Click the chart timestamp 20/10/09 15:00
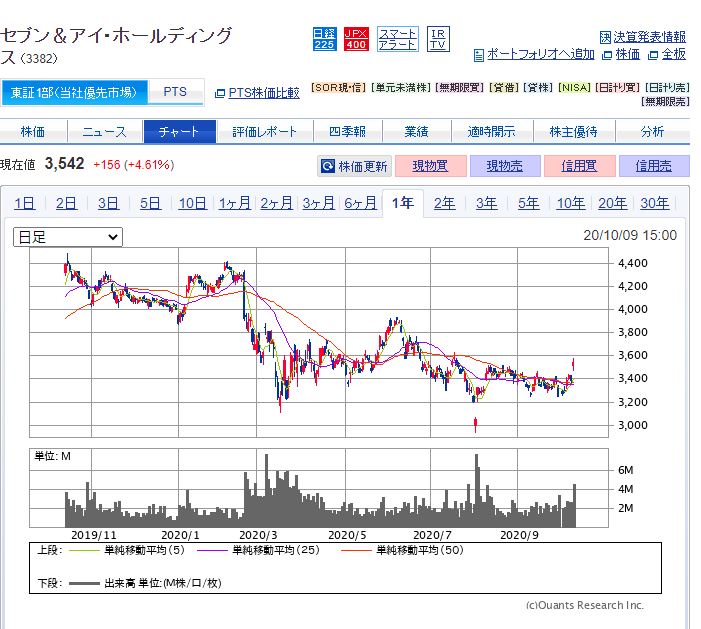Screen dimensions: 701x629 tap(630, 235)
